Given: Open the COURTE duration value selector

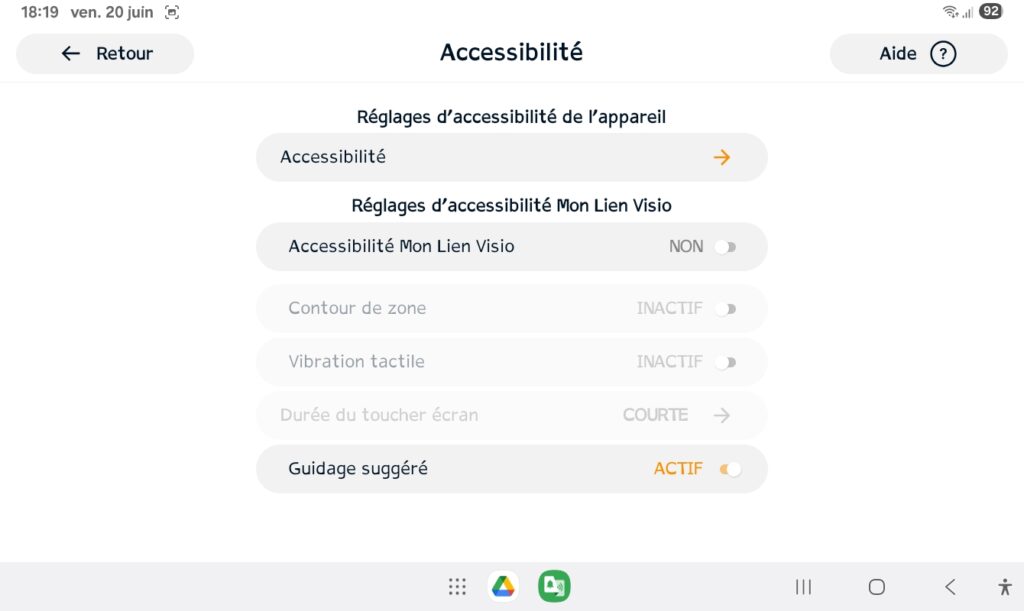Looking at the screenshot, I should pos(655,415).
